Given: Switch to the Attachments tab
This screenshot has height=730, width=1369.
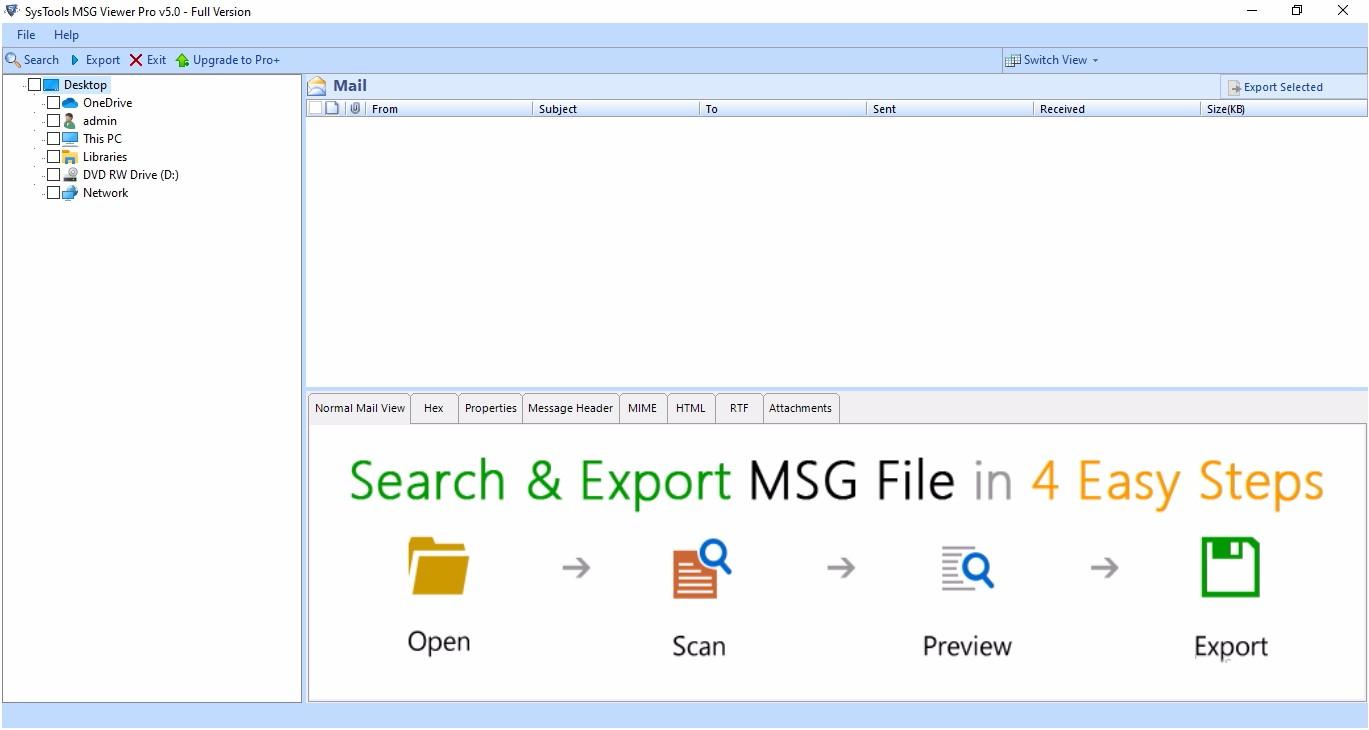Looking at the screenshot, I should pyautogui.click(x=801, y=408).
